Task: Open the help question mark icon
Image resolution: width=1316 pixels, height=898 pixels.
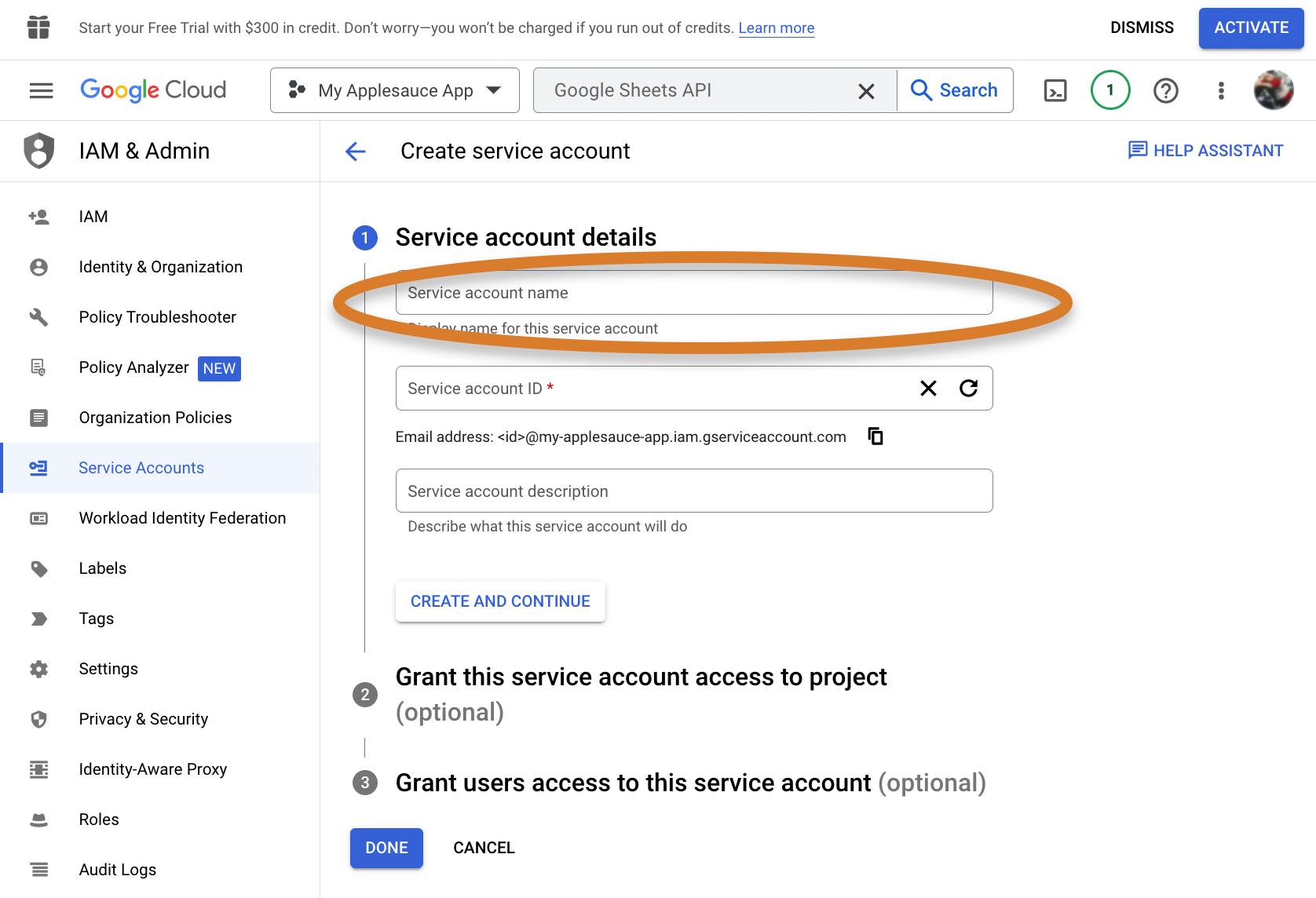Action: pos(1166,90)
